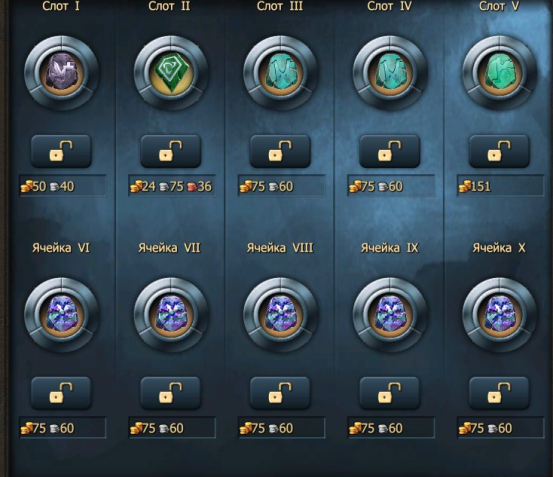The image size is (553, 477).
Task: Choose the crystal rune in Ячейка X
Action: pyautogui.click(x=499, y=315)
